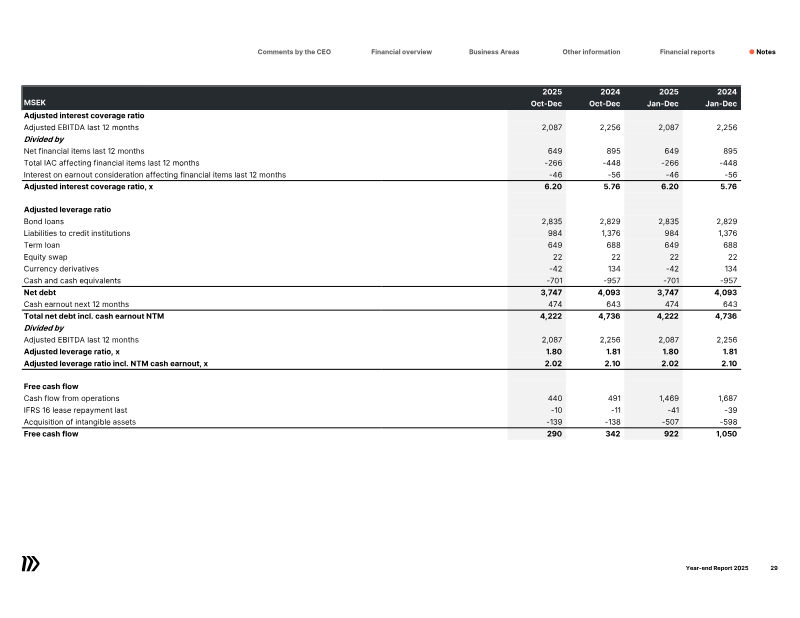Screen dimensions: 800x618
Task: Click 'Total IAC affecting financial items' row label
Action: (111, 163)
